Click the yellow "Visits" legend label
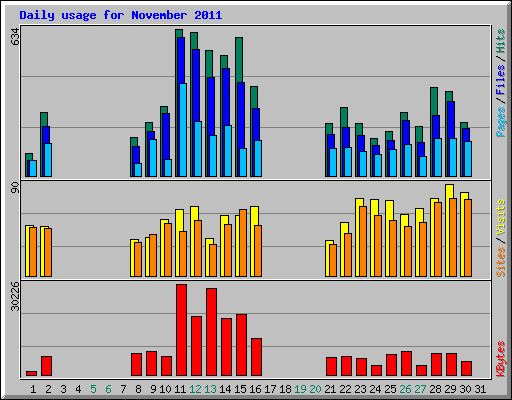 point(500,218)
